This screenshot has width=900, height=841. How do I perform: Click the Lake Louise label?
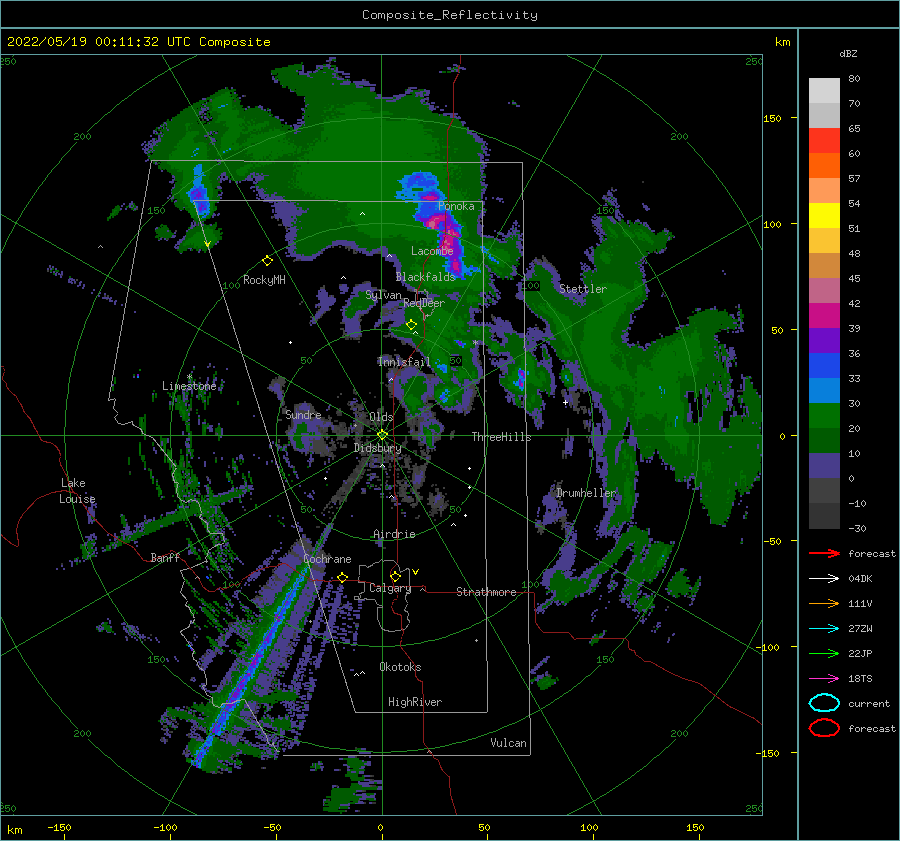(x=77, y=491)
